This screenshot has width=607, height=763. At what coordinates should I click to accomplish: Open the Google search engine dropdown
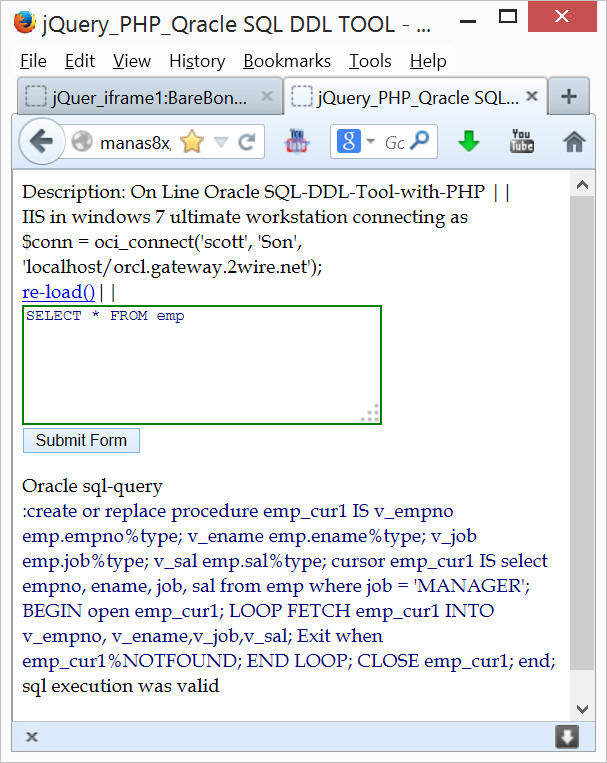pyautogui.click(x=355, y=142)
